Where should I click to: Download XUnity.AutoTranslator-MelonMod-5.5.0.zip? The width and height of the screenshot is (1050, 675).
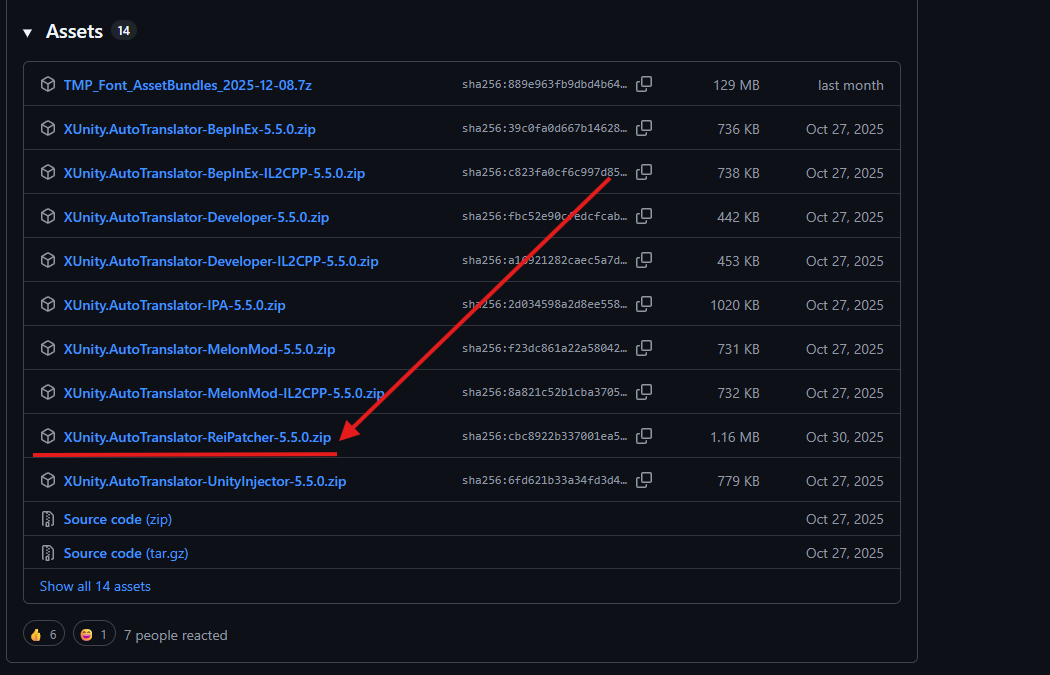pyautogui.click(x=199, y=349)
